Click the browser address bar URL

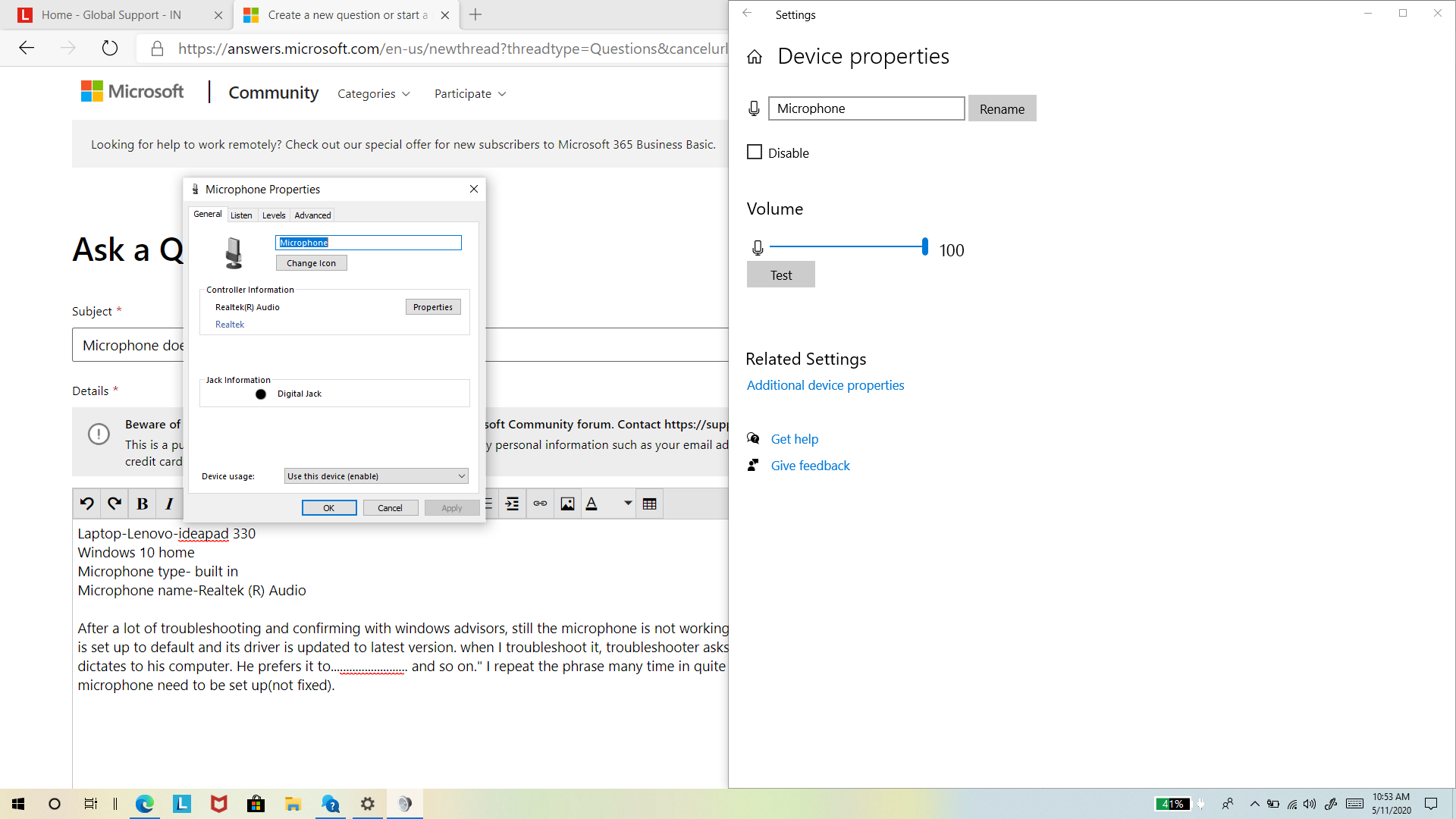453,49
